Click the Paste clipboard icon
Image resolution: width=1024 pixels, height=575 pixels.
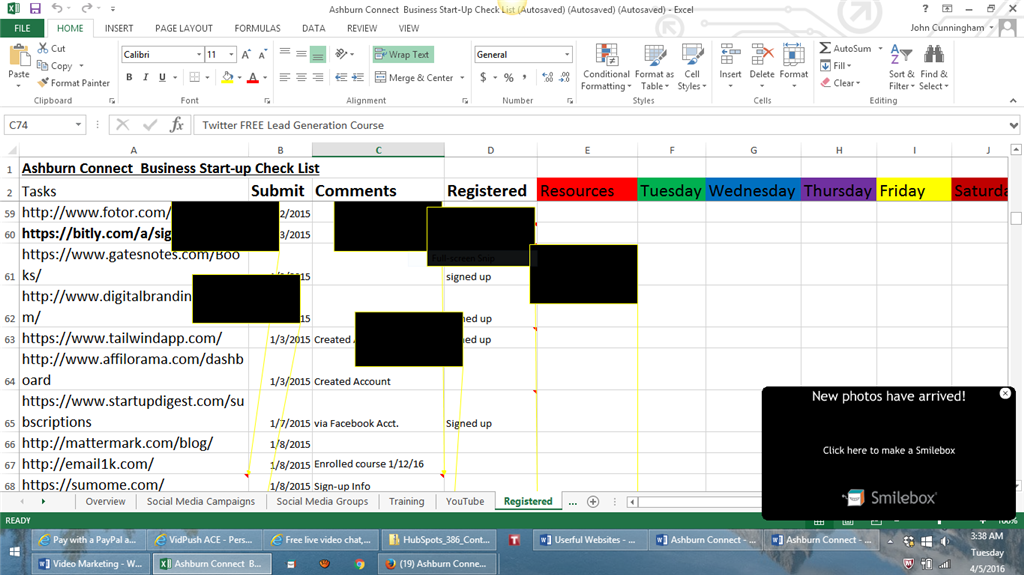[19, 56]
